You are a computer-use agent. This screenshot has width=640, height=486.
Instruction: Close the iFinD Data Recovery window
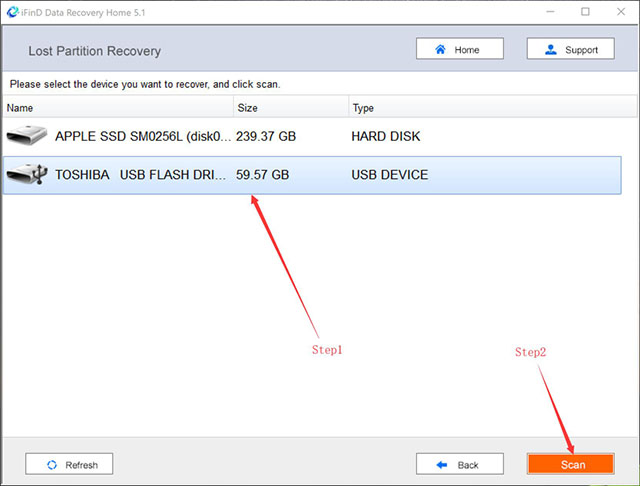pos(621,12)
